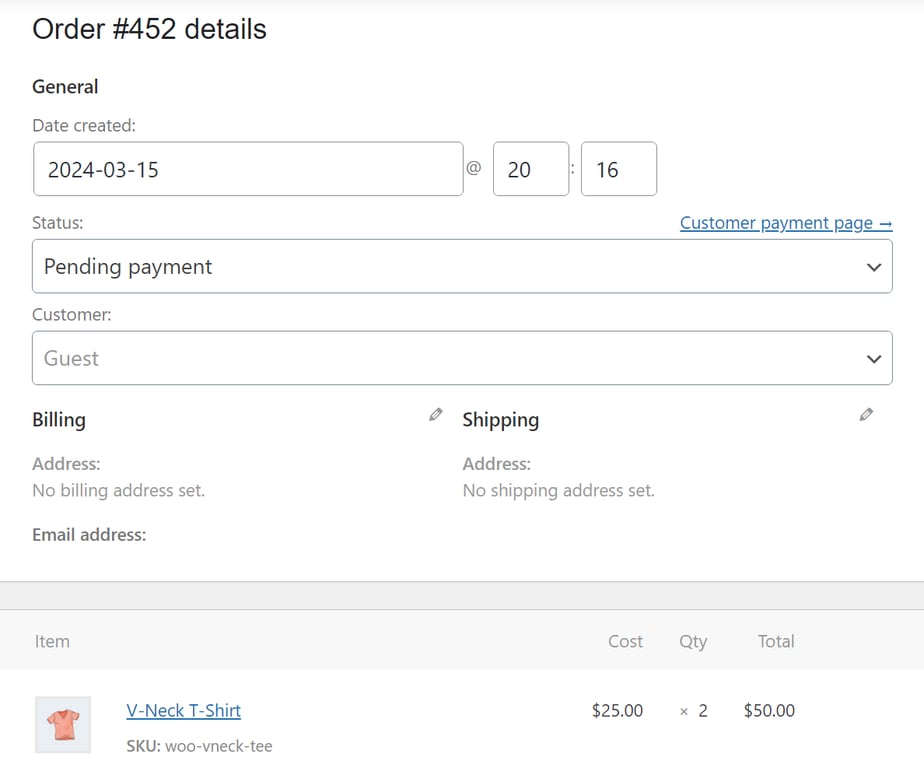Select the hour field showing 20
The width and height of the screenshot is (924, 768).
click(531, 169)
